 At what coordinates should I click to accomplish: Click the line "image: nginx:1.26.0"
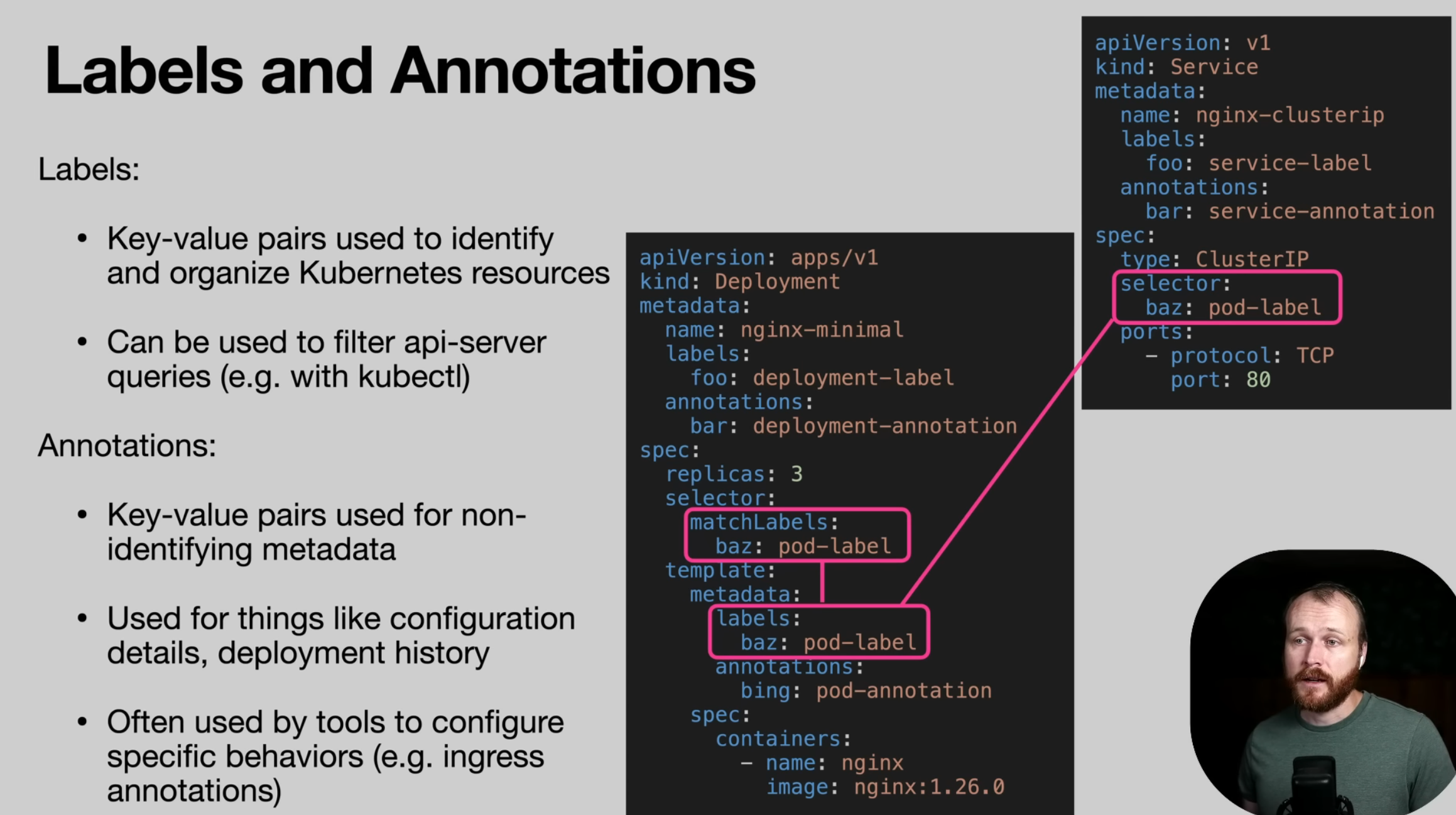(x=885, y=787)
